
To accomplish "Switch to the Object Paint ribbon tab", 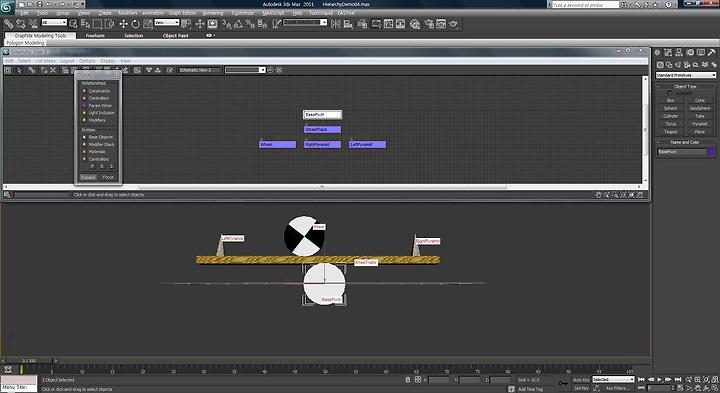I will pos(175,36).
